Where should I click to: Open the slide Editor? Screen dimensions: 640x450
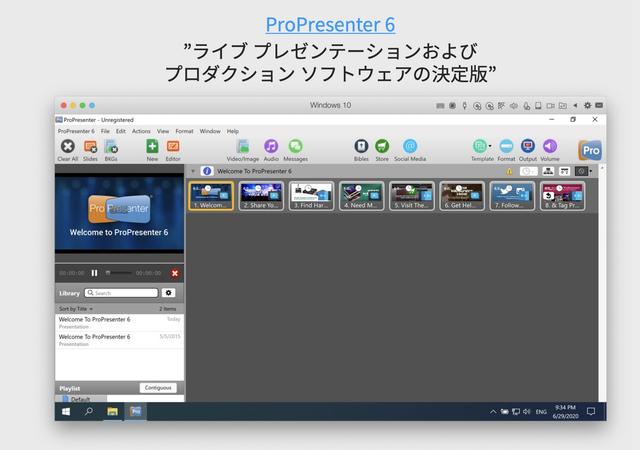pos(173,146)
